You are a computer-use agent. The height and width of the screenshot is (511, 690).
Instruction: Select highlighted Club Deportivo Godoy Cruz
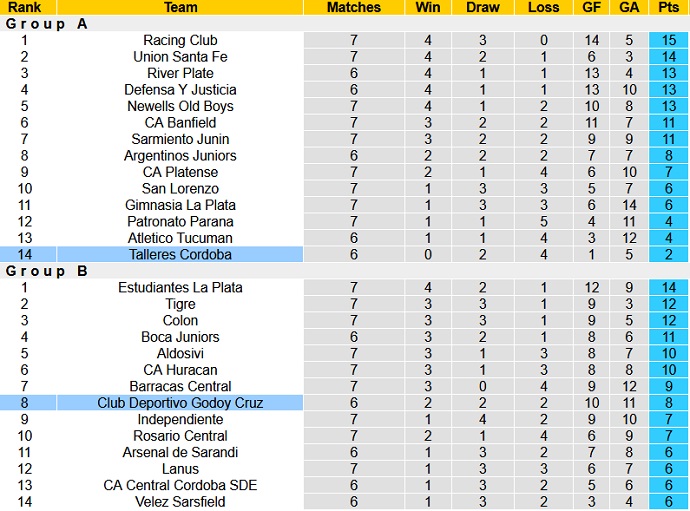[180, 403]
